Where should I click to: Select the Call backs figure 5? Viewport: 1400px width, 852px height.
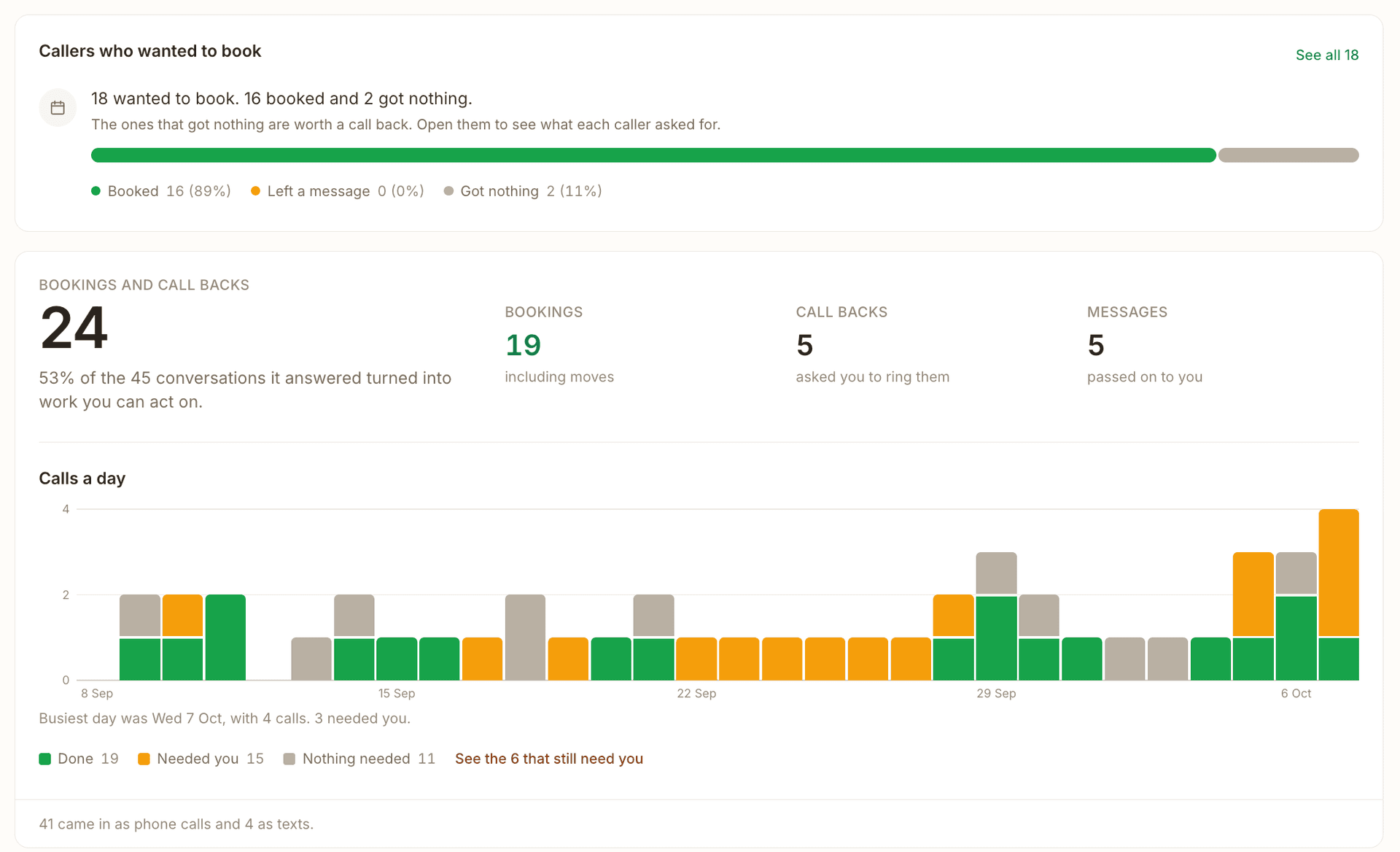[804, 345]
